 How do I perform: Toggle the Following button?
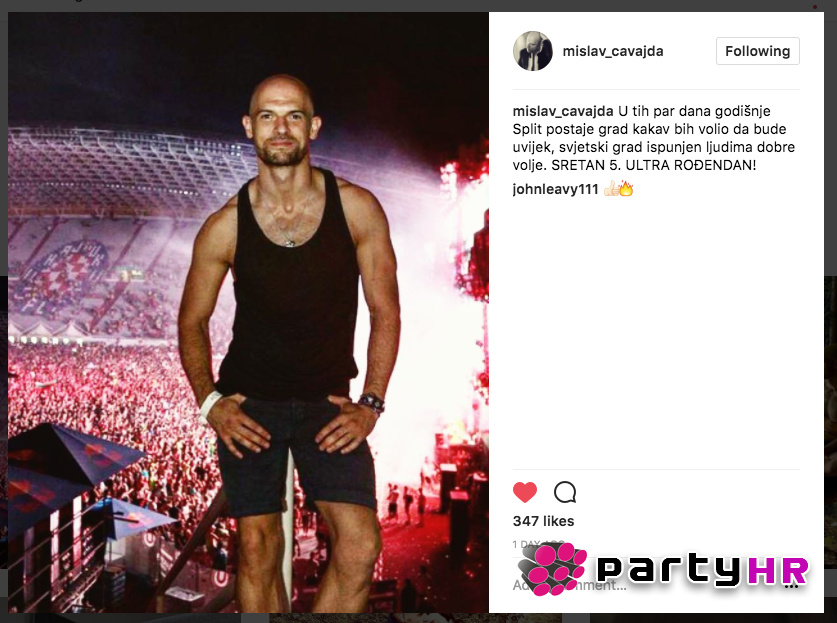[x=757, y=51]
